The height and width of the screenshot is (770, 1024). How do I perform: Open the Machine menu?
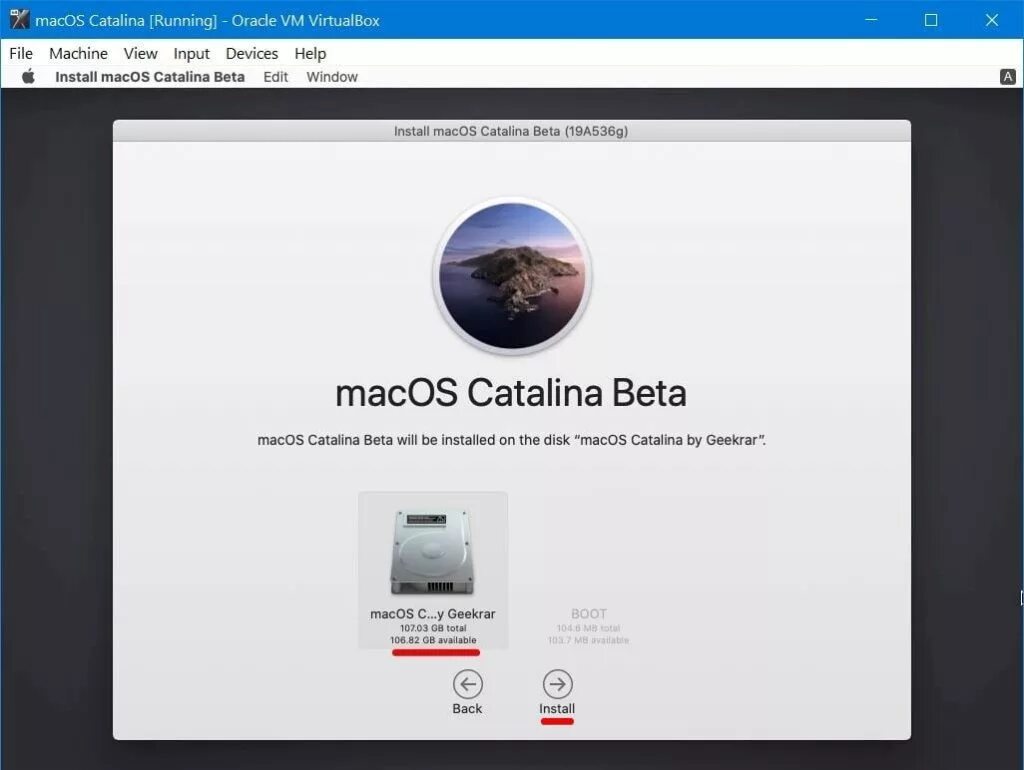pos(78,54)
